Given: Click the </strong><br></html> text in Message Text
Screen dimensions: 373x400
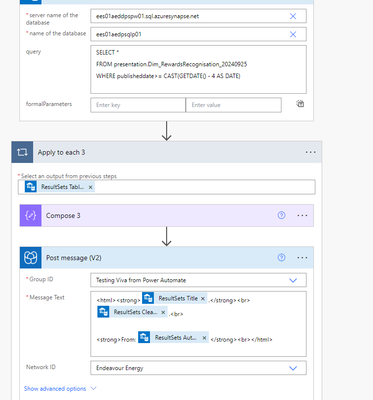Looking at the screenshot, I should coord(242,340).
